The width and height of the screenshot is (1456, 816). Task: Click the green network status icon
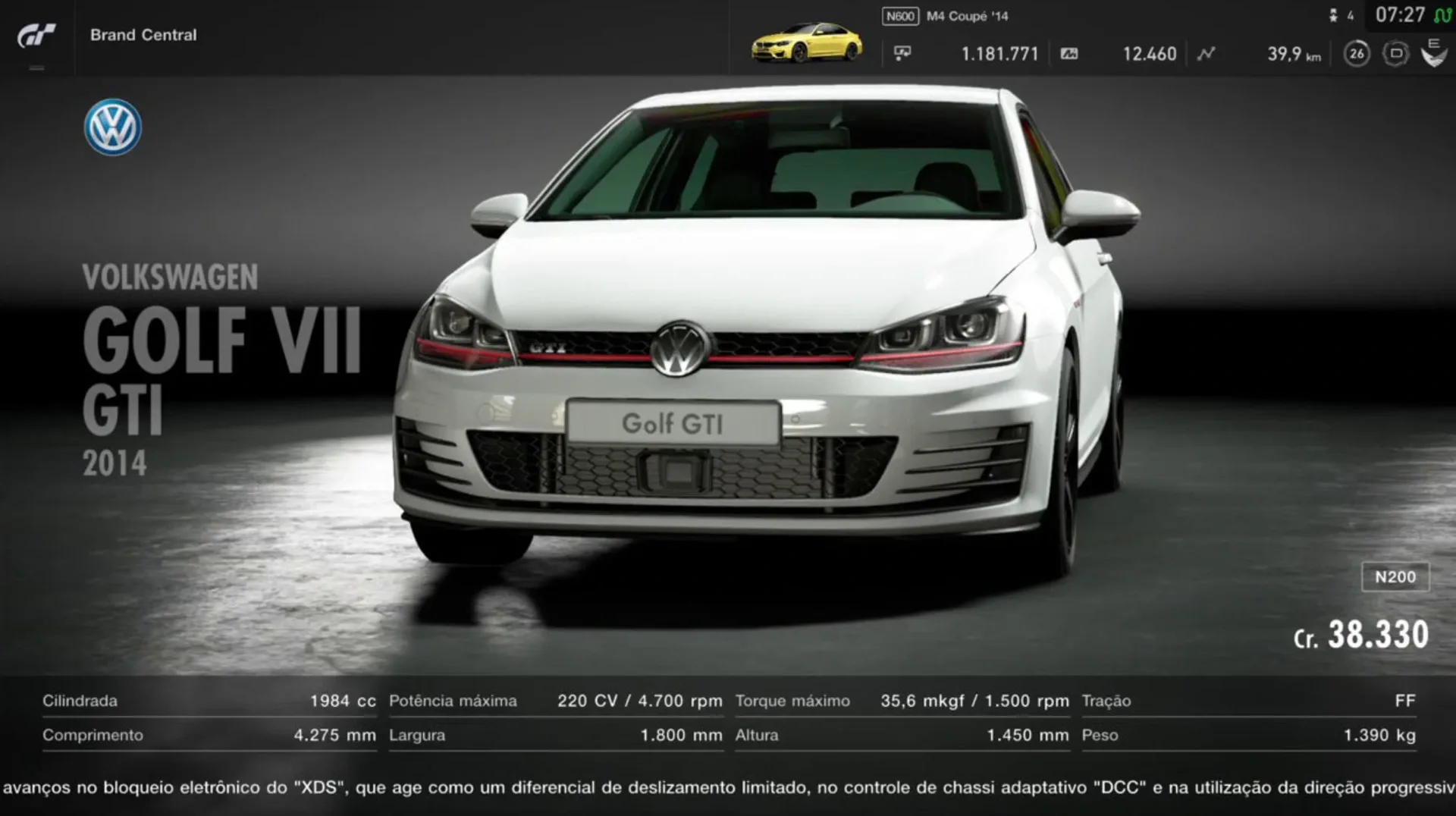[1442, 15]
